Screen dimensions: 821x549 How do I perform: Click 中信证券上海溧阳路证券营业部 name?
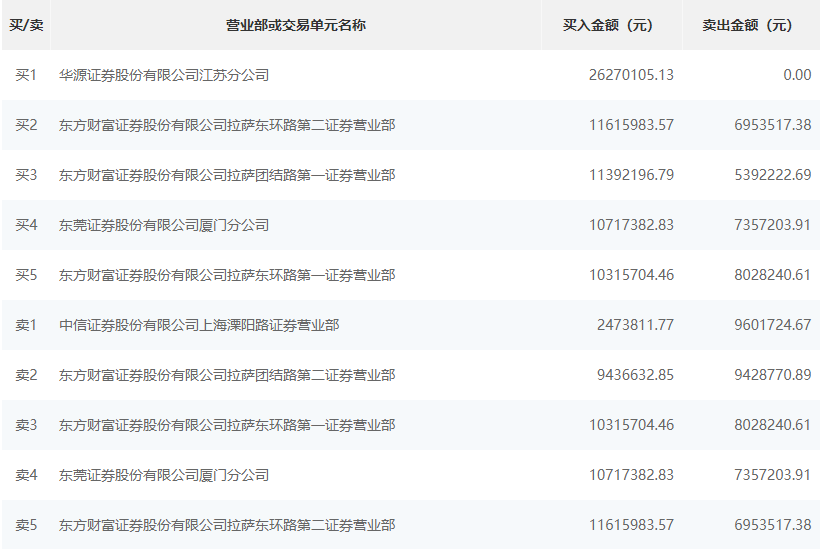199,325
